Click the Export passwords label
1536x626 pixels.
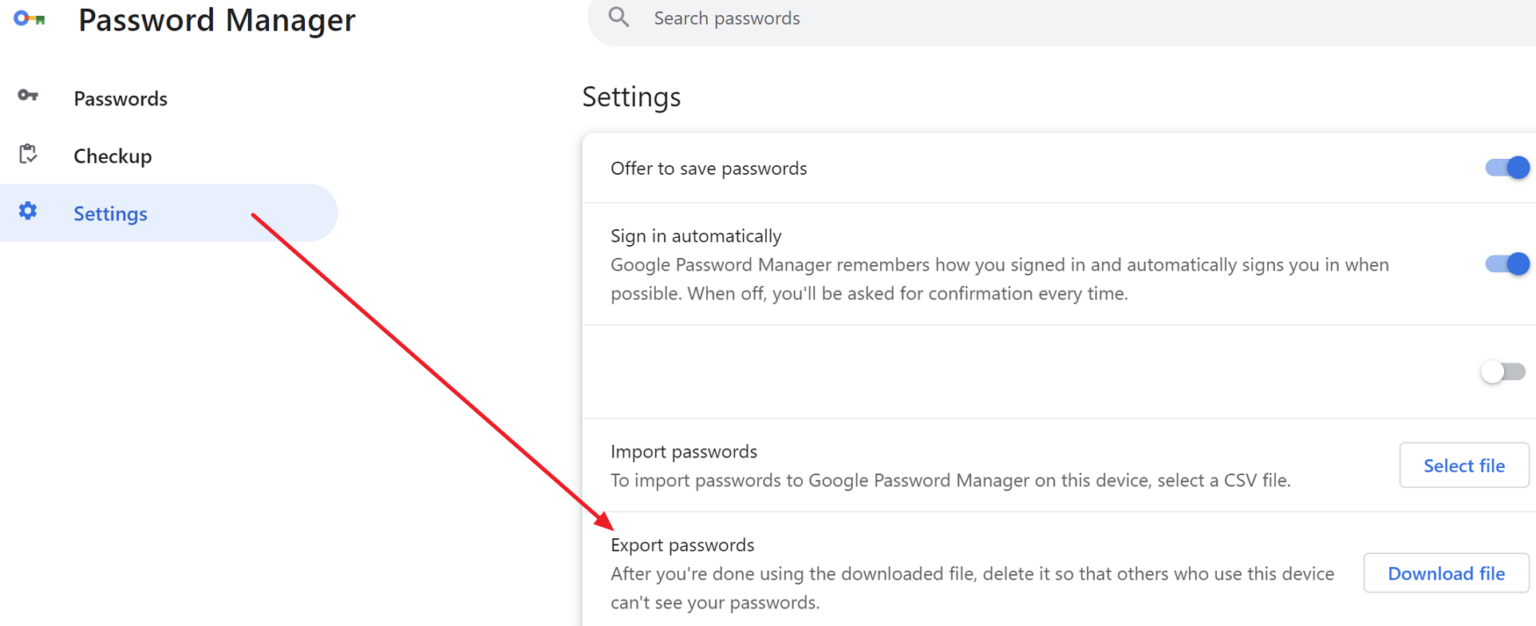(x=682, y=545)
